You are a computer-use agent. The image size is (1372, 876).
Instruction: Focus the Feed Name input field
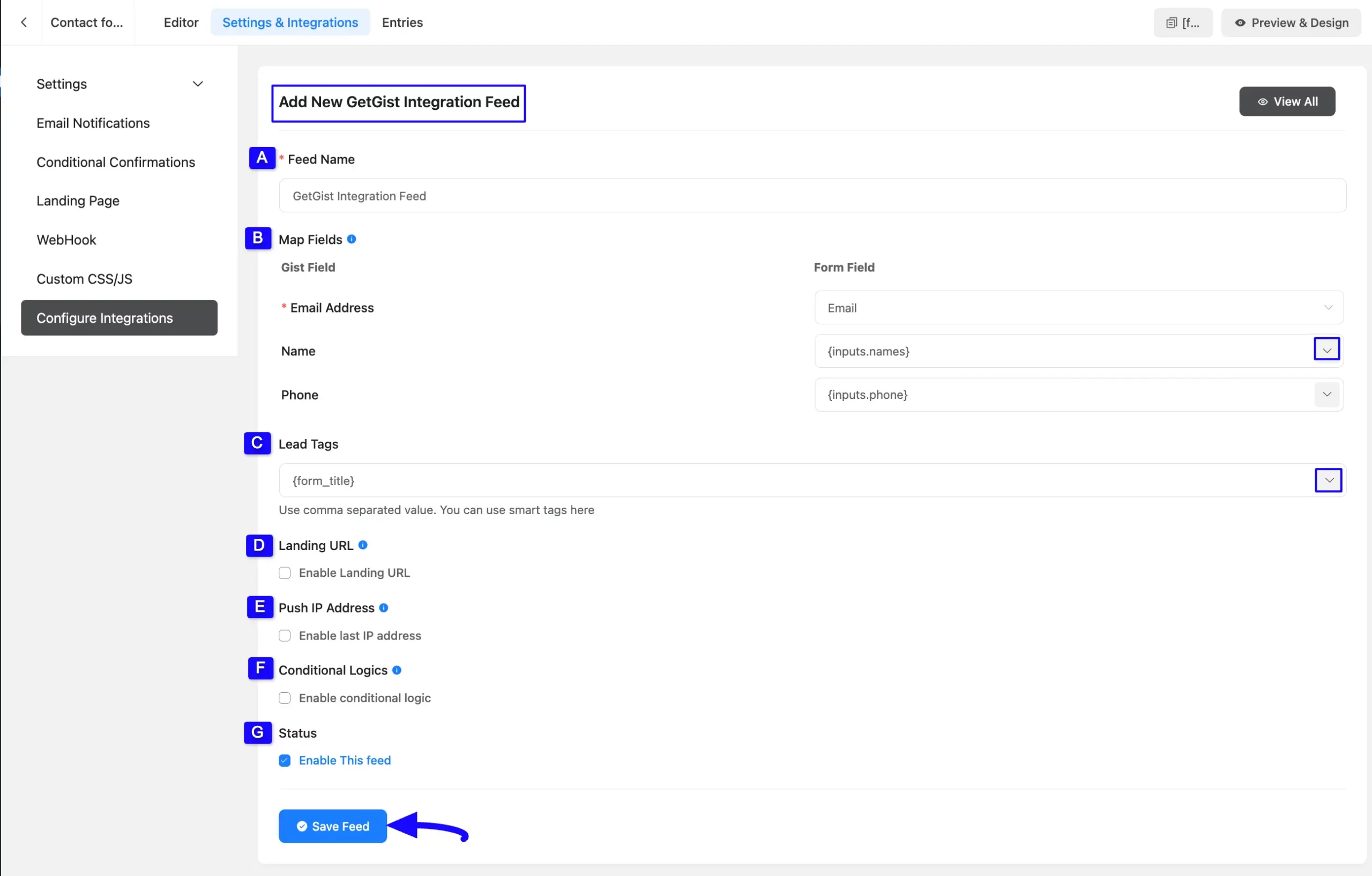812,196
